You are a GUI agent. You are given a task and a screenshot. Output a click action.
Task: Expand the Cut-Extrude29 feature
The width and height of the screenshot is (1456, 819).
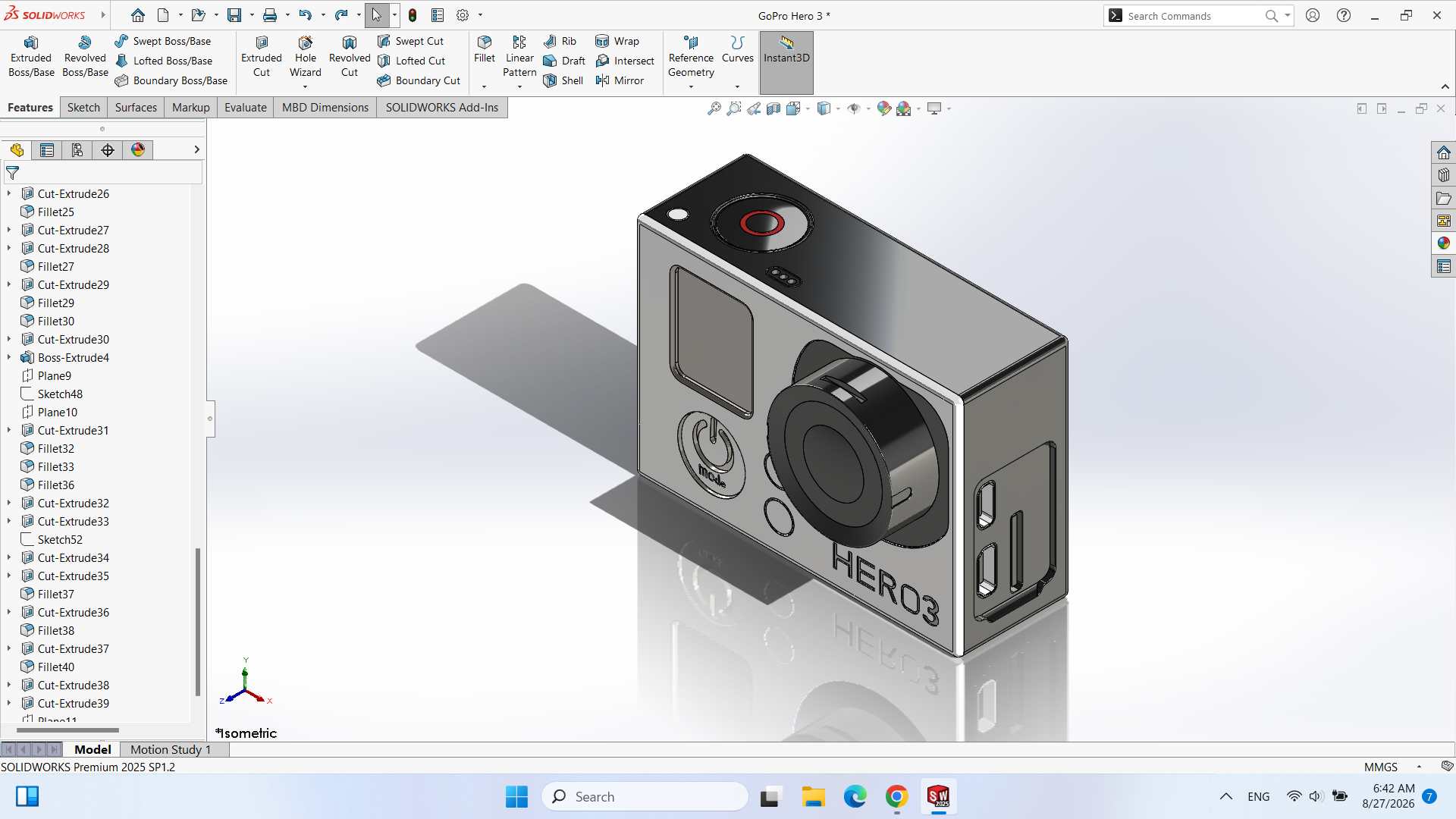coord(9,284)
